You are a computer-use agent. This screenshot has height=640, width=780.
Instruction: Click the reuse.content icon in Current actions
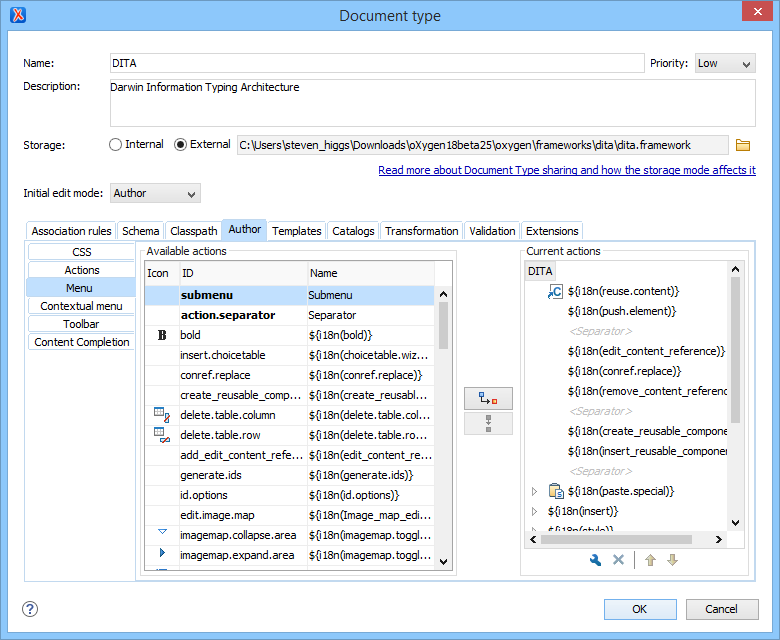click(x=555, y=291)
